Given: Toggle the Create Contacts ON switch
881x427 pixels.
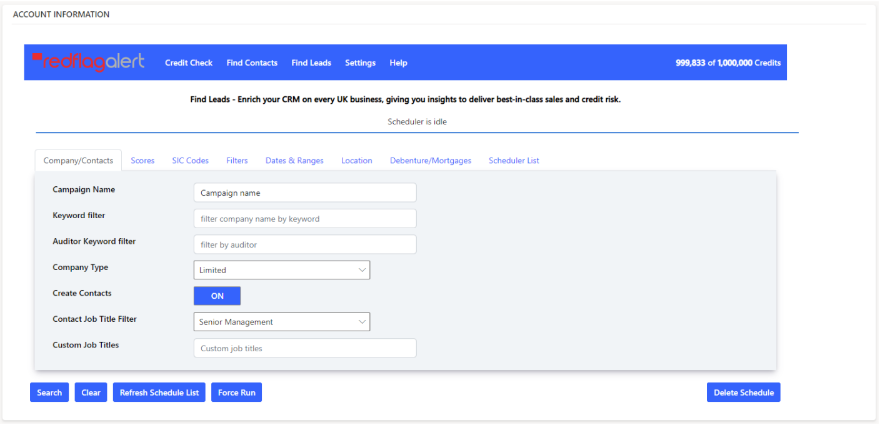Looking at the screenshot, I should tap(217, 296).
